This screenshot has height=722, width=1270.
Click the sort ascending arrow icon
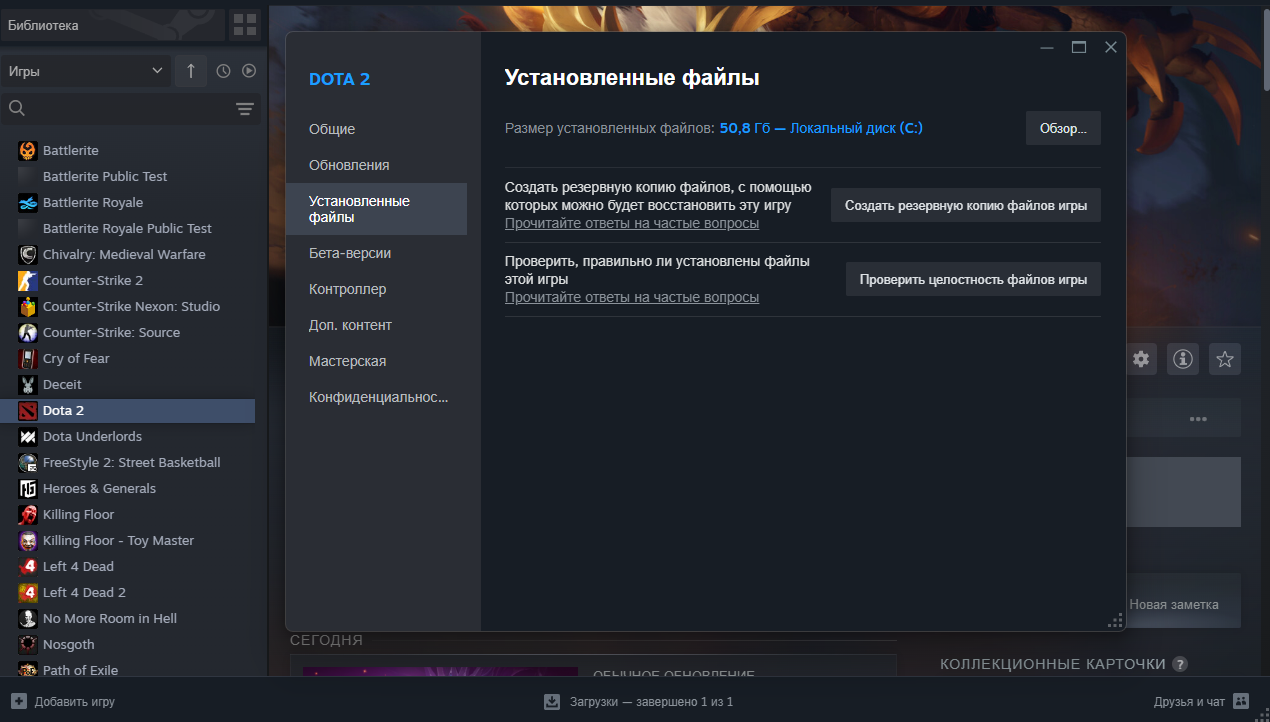191,71
